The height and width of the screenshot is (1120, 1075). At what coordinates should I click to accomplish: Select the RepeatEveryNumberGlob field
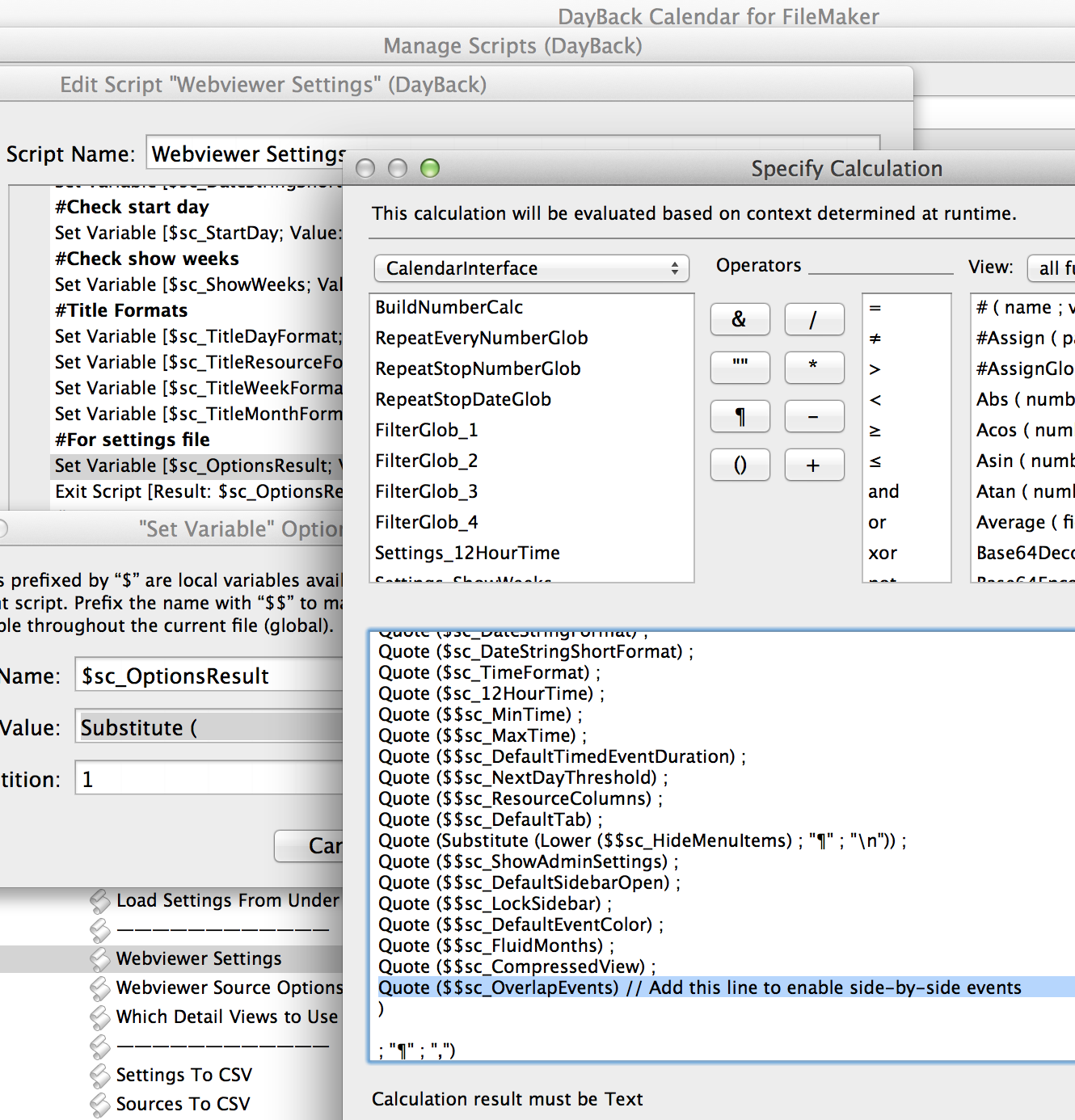click(x=482, y=338)
